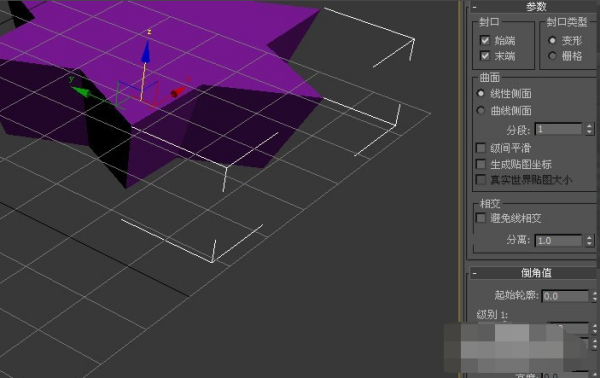Collapse the 参数 rollout header
Image resolution: width=600 pixels, height=378 pixels.
click(536, 7)
